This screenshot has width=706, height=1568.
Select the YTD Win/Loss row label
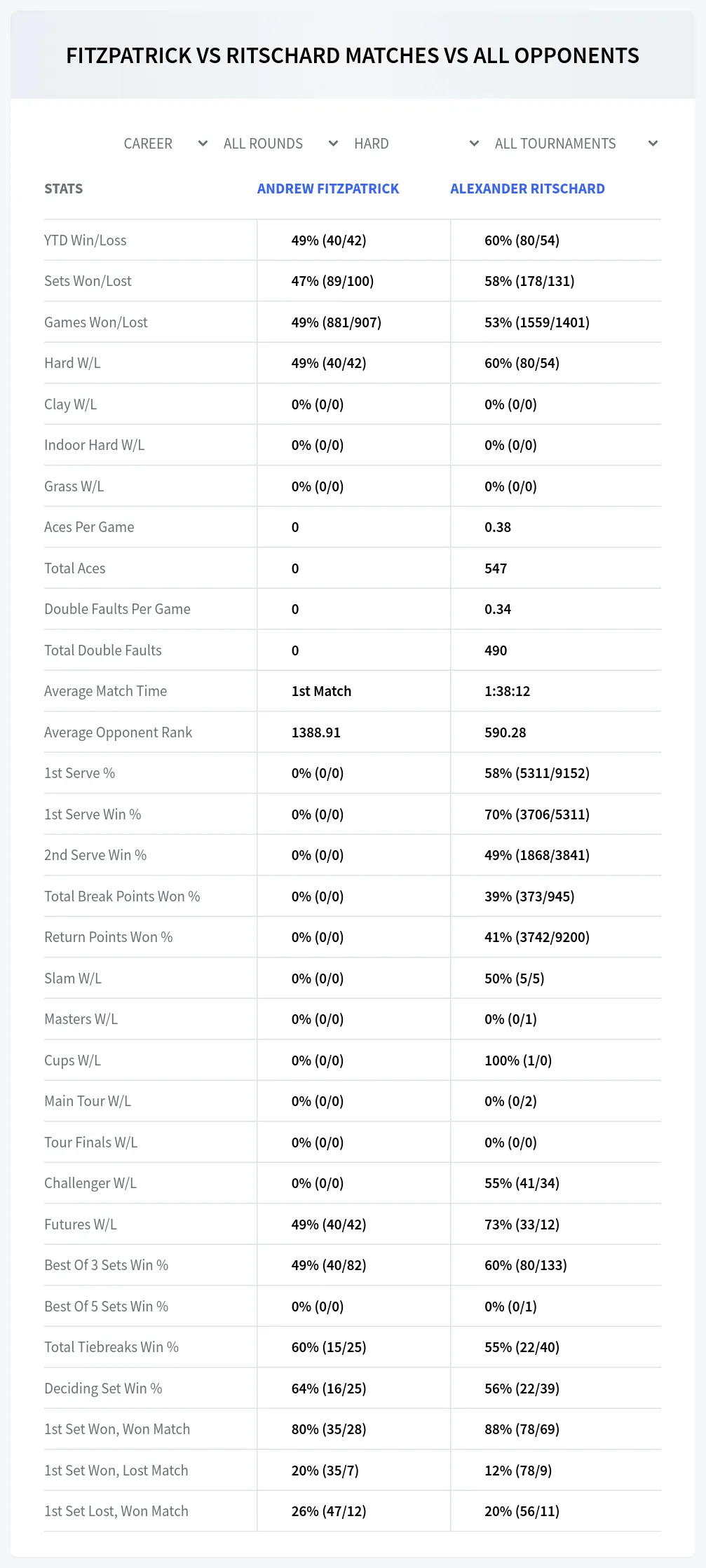coord(86,240)
